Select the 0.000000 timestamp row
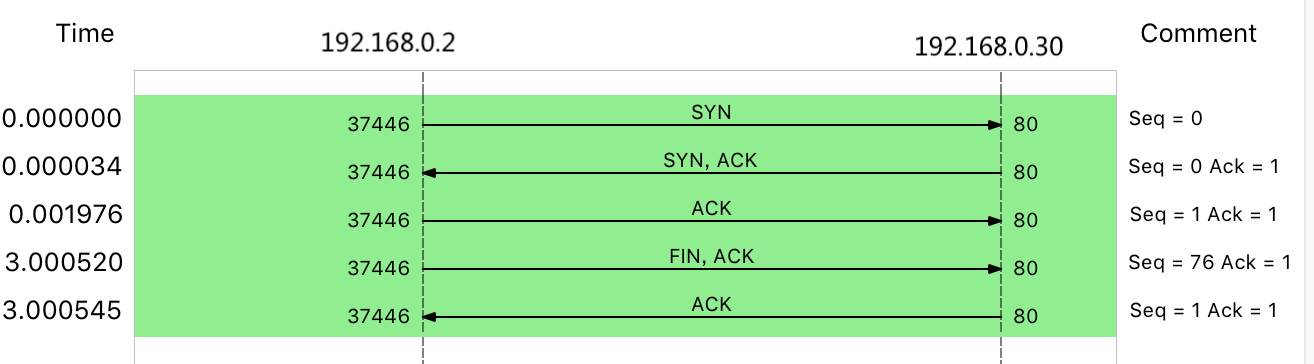 click(x=62, y=118)
